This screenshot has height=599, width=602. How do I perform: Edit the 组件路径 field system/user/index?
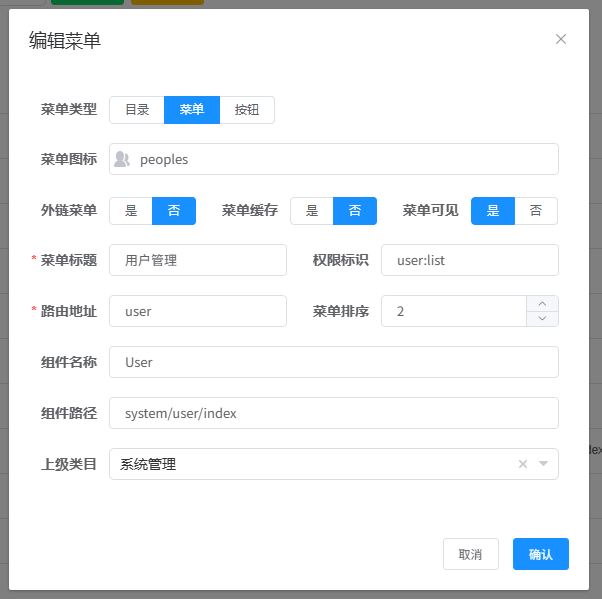(x=334, y=413)
